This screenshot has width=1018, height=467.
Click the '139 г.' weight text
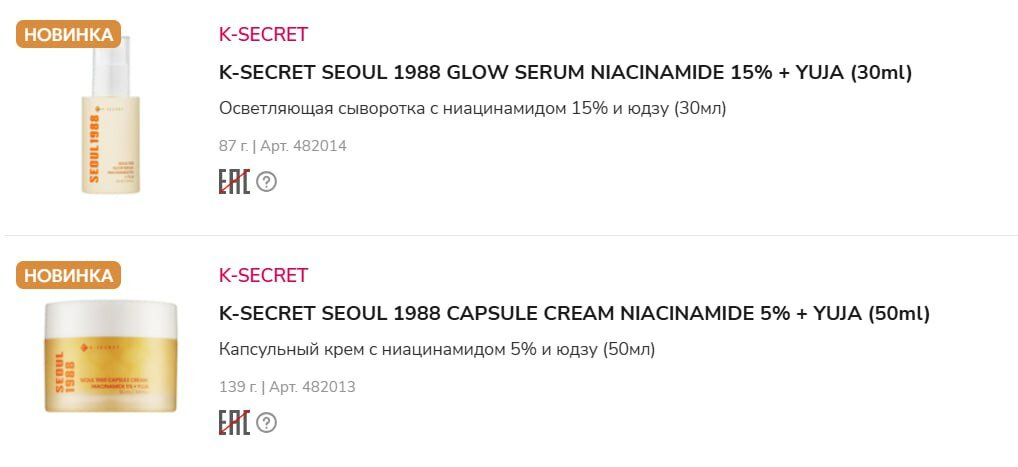237,387
